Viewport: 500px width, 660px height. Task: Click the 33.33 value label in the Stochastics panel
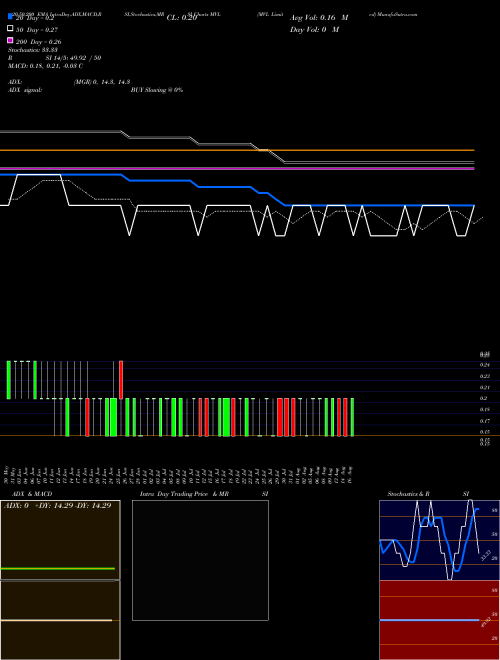coord(486,555)
